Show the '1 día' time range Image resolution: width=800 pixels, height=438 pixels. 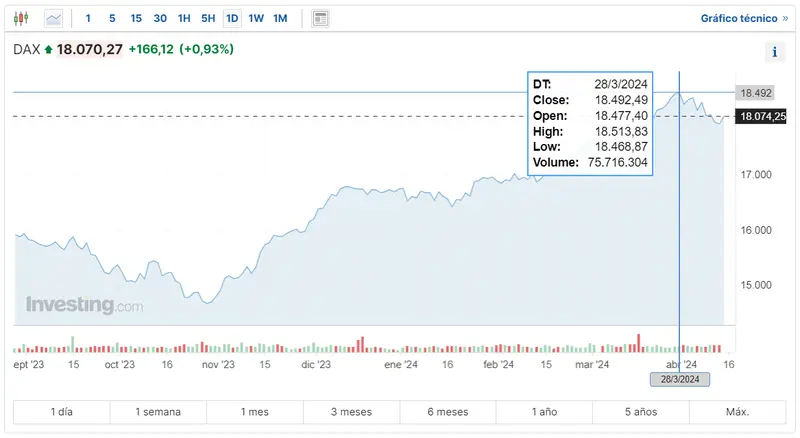pyautogui.click(x=62, y=412)
